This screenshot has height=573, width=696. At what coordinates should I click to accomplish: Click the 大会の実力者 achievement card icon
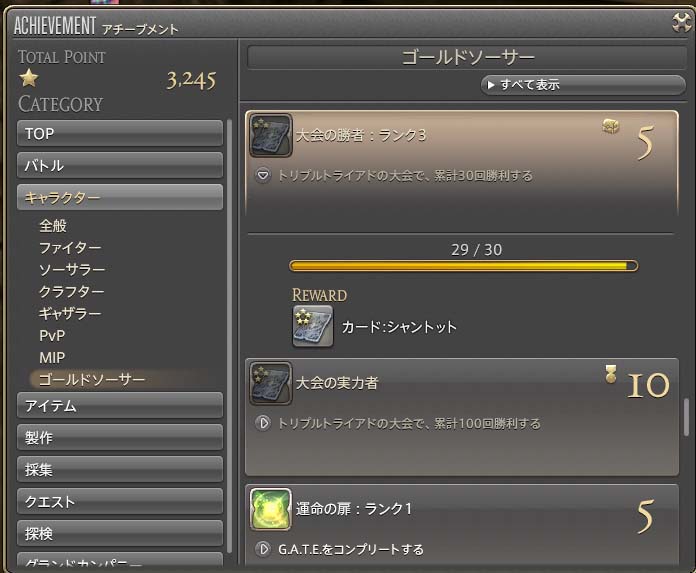[x=270, y=383]
